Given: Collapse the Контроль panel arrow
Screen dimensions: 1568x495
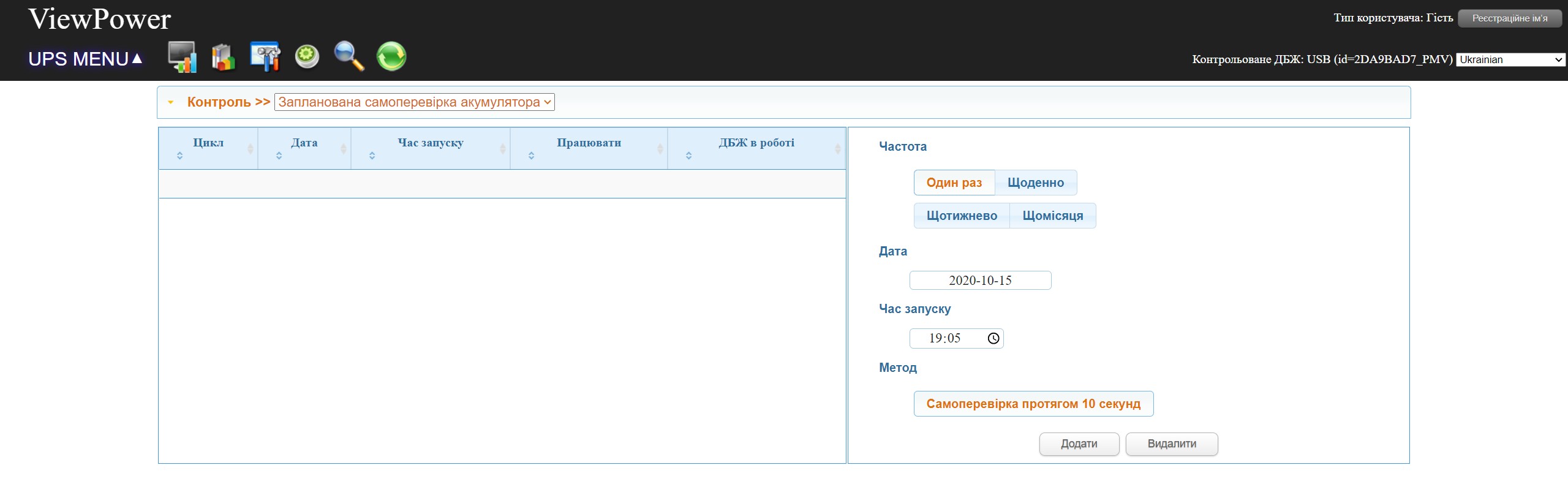Looking at the screenshot, I should click(171, 102).
